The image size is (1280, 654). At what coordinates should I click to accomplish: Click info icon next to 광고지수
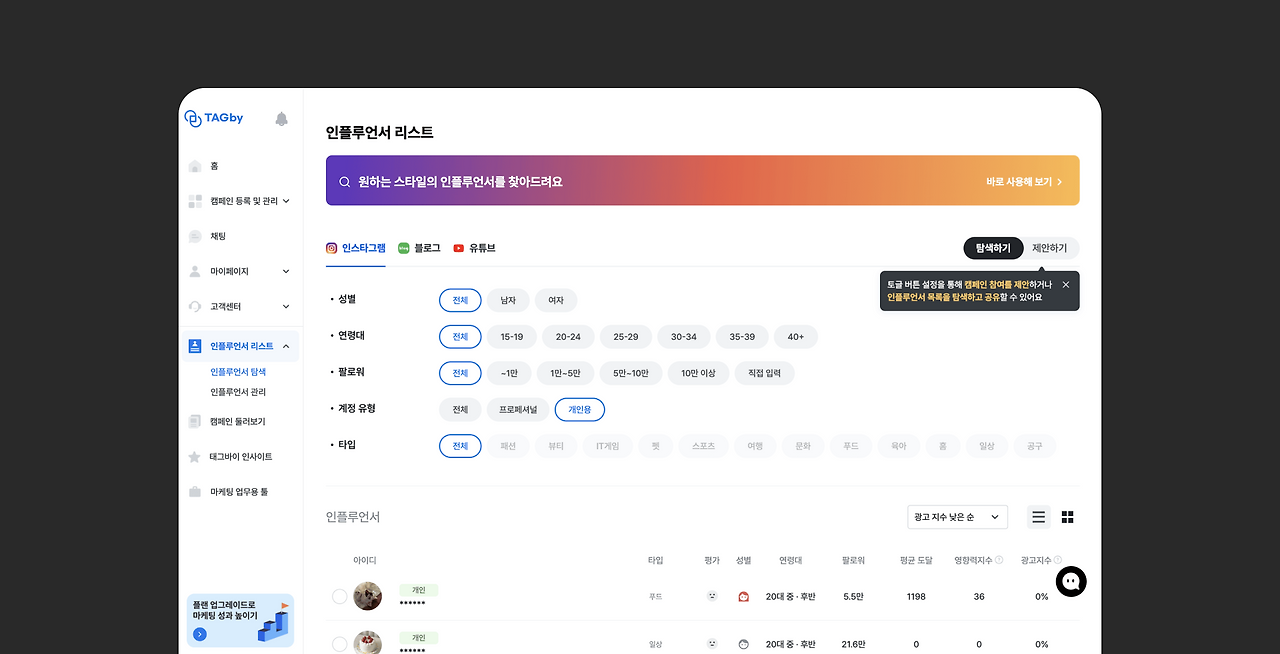pos(1057,560)
